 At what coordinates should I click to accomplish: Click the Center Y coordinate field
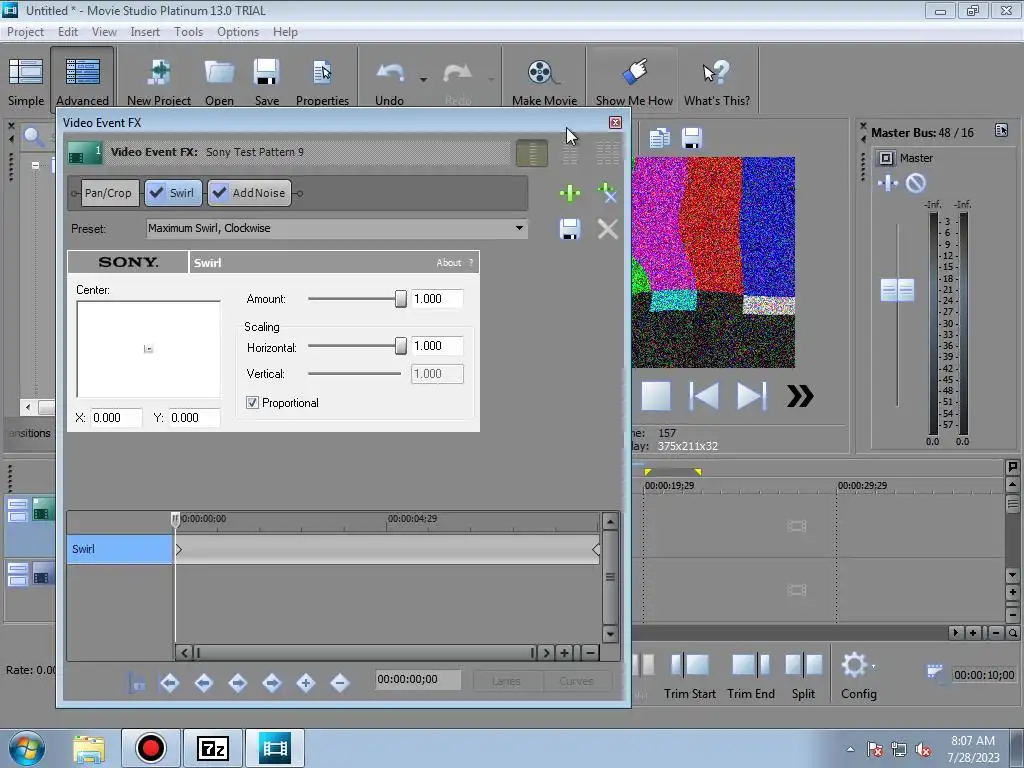pos(195,418)
